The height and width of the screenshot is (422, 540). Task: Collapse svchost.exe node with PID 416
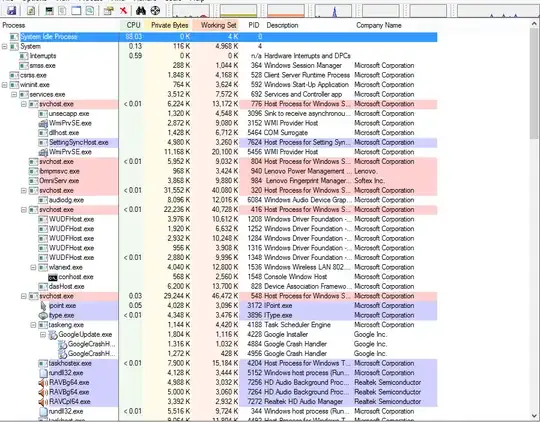tap(24, 210)
